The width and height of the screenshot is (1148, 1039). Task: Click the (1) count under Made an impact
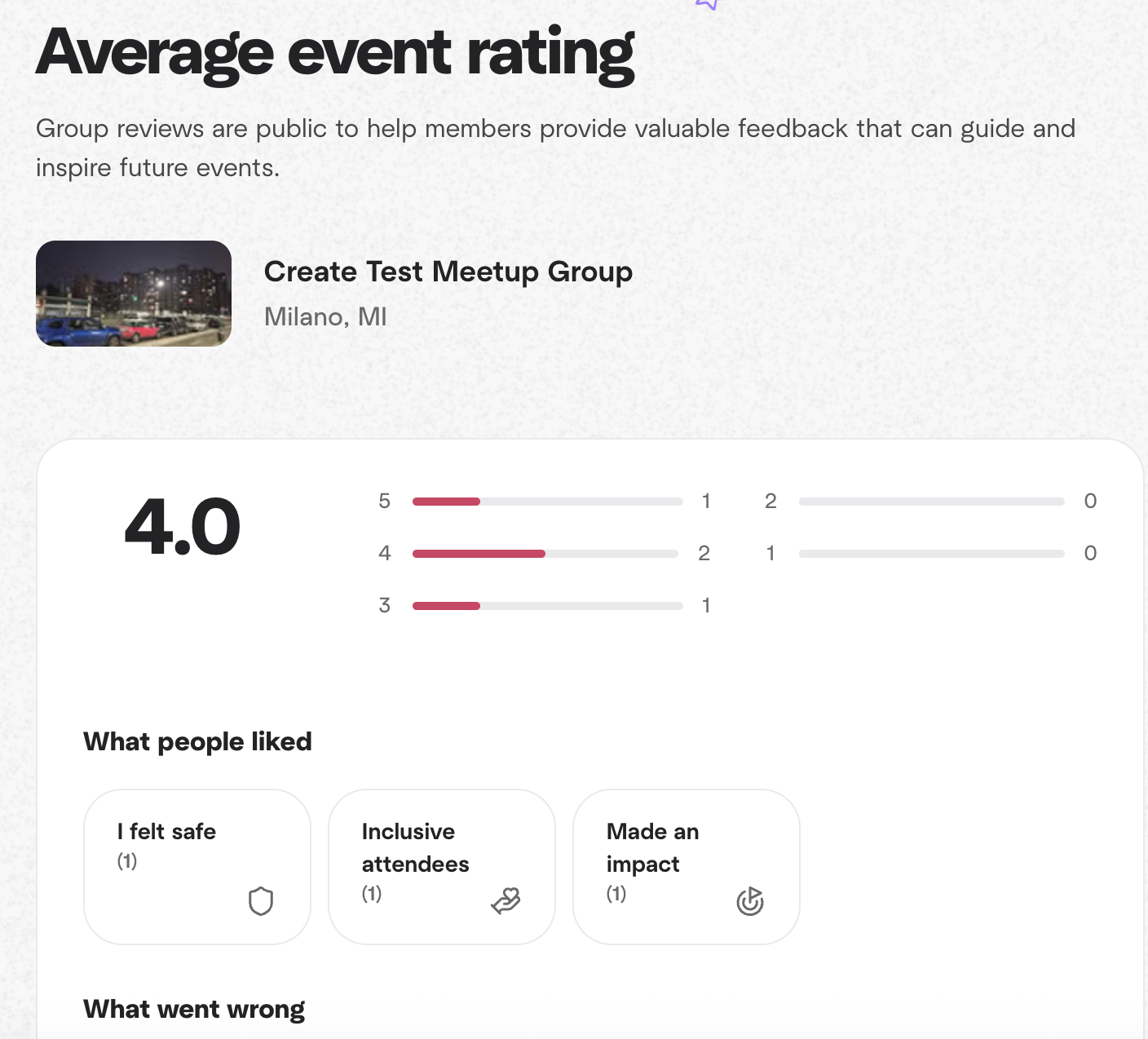click(x=616, y=894)
